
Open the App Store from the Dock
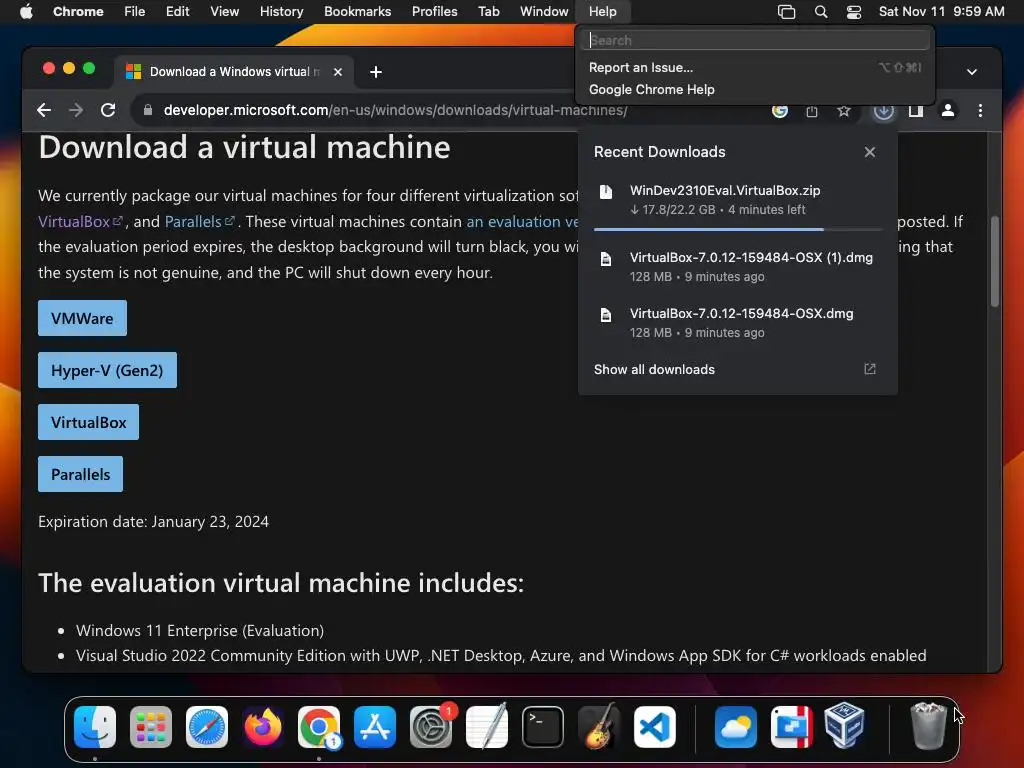coord(375,727)
